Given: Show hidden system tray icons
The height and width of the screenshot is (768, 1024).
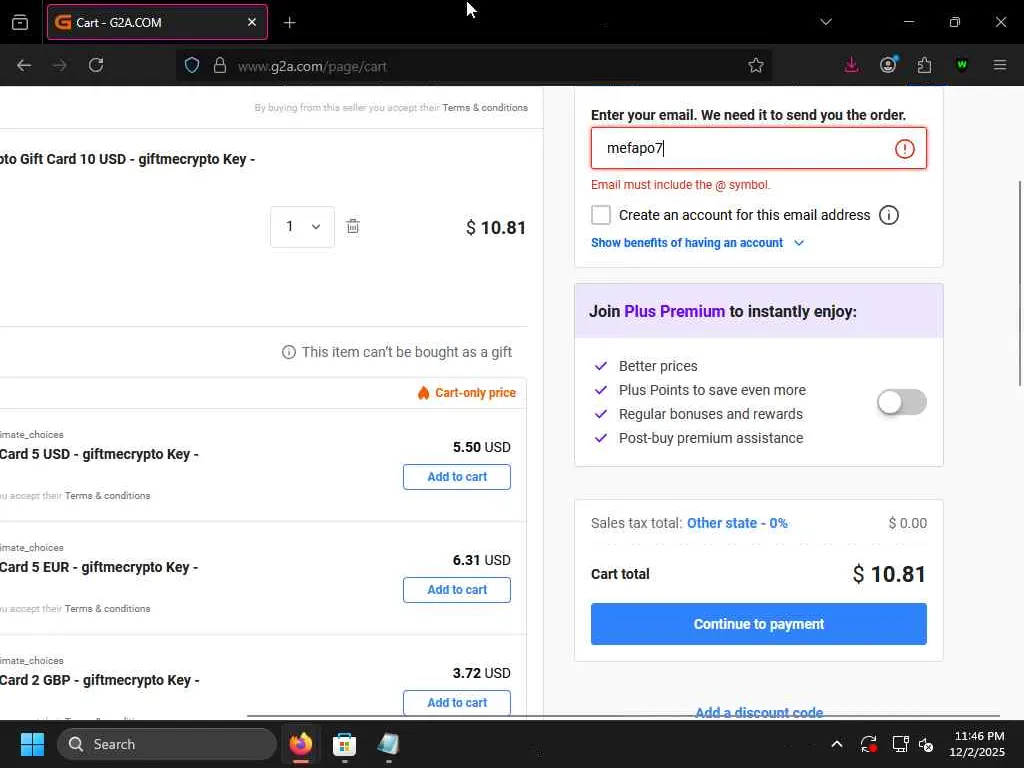Looking at the screenshot, I should tap(837, 744).
